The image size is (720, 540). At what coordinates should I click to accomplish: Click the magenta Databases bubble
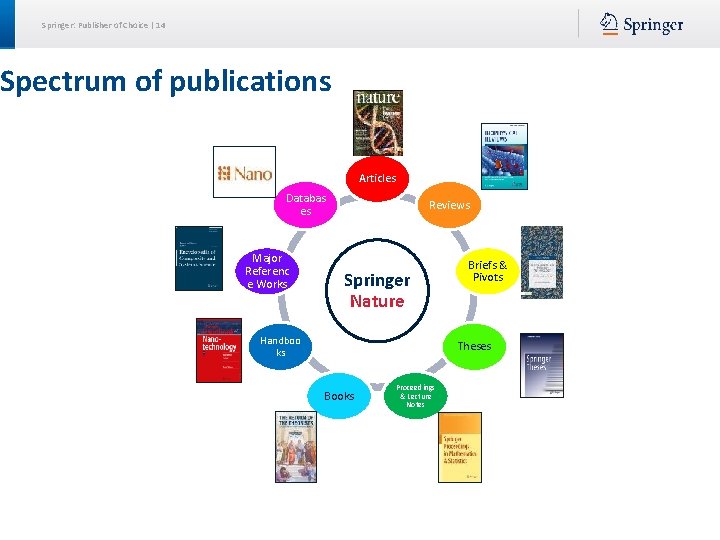pyautogui.click(x=306, y=205)
